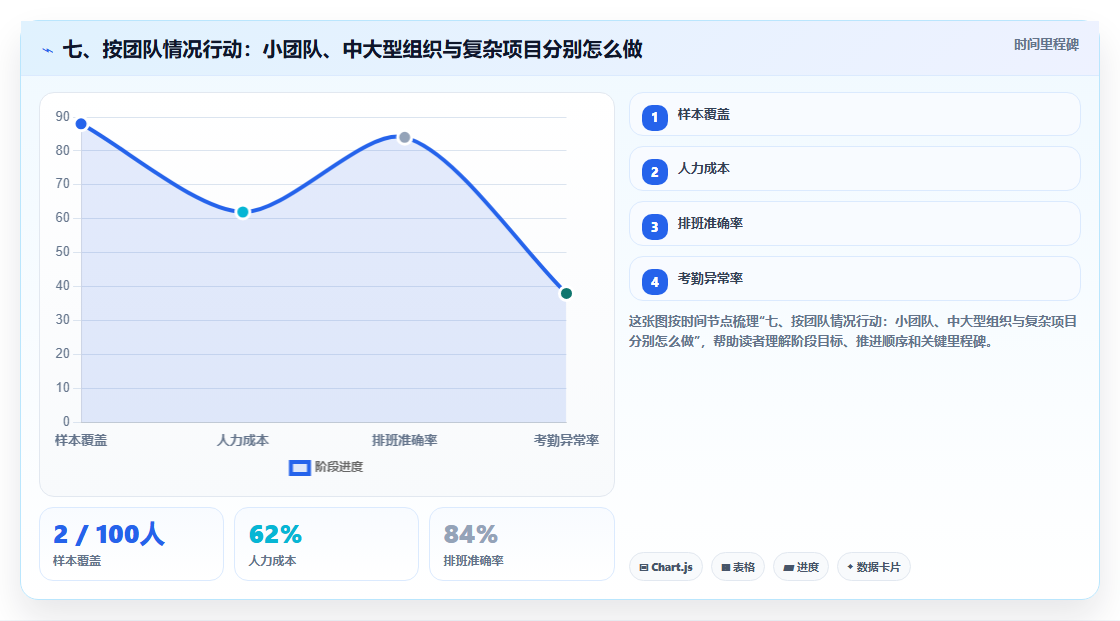This screenshot has height=621, width=1120.
Task: Click the 数据卡片 tag
Action: pos(874,567)
